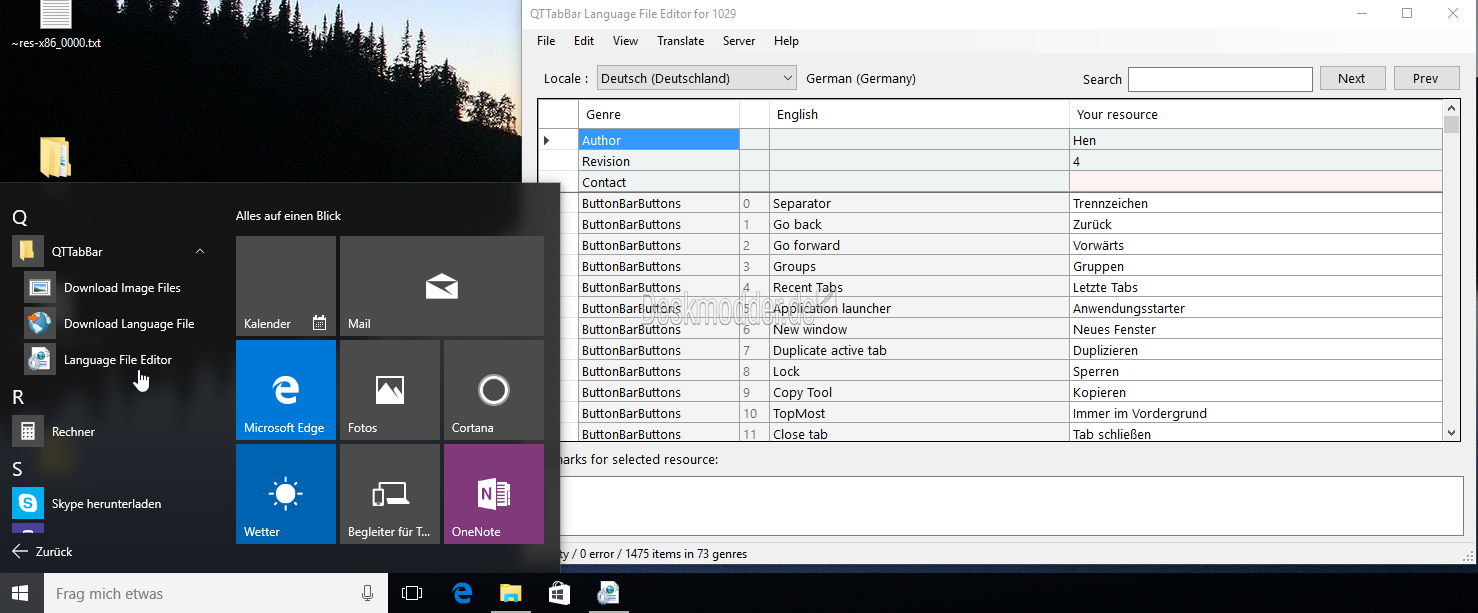Select the 'Trennzeichen' resource cell

point(1256,203)
